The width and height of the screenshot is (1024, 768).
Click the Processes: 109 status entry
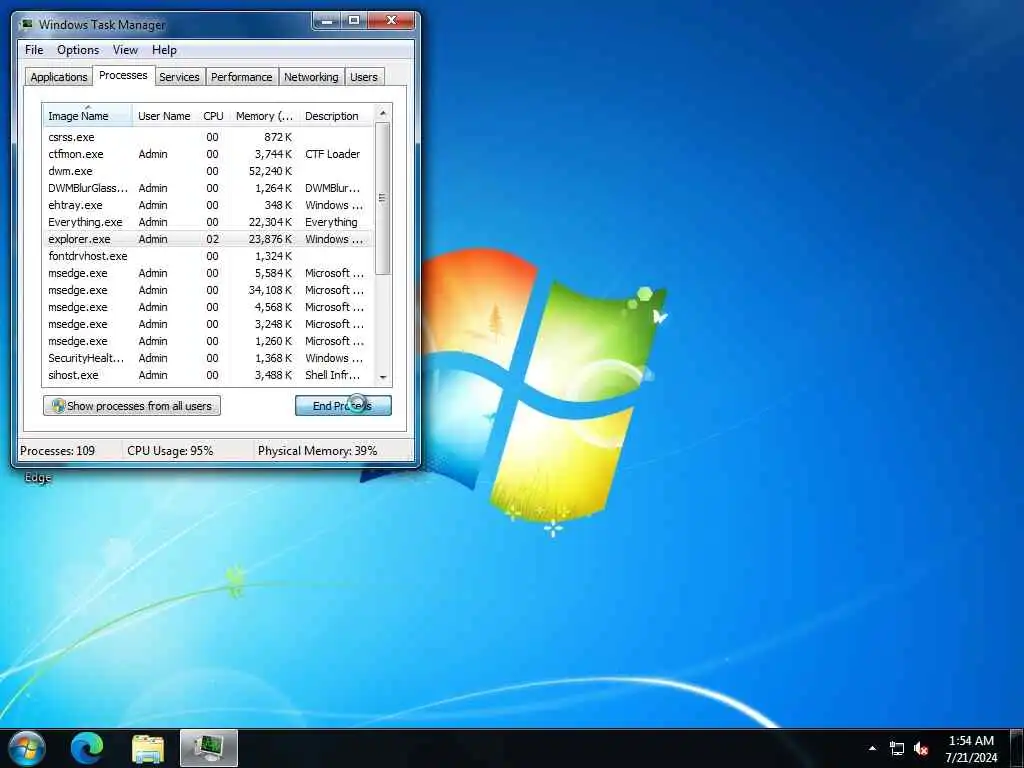(x=57, y=451)
